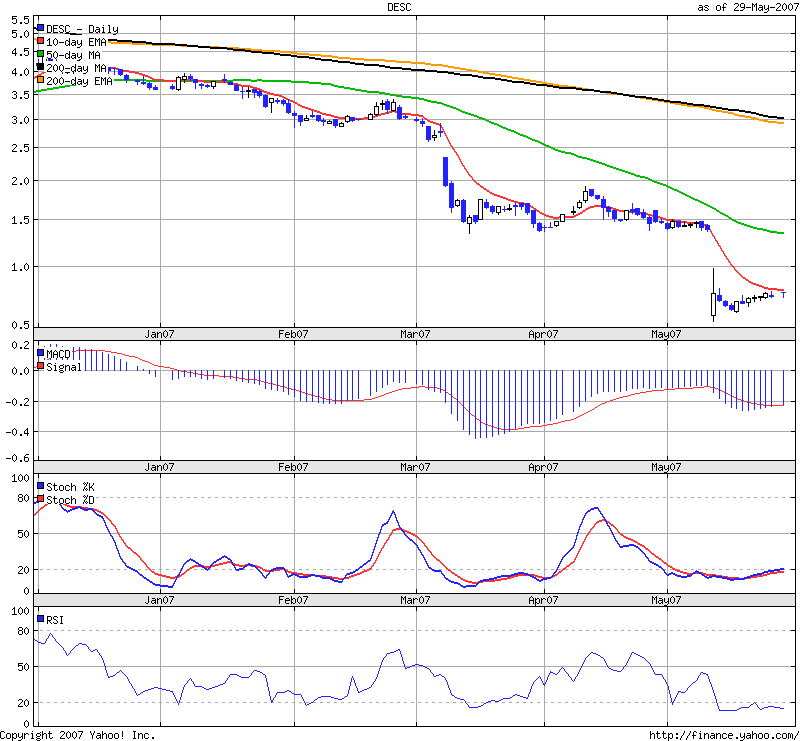The height and width of the screenshot is (741, 800).
Task: Click the DESC chart title
Action: click(399, 7)
